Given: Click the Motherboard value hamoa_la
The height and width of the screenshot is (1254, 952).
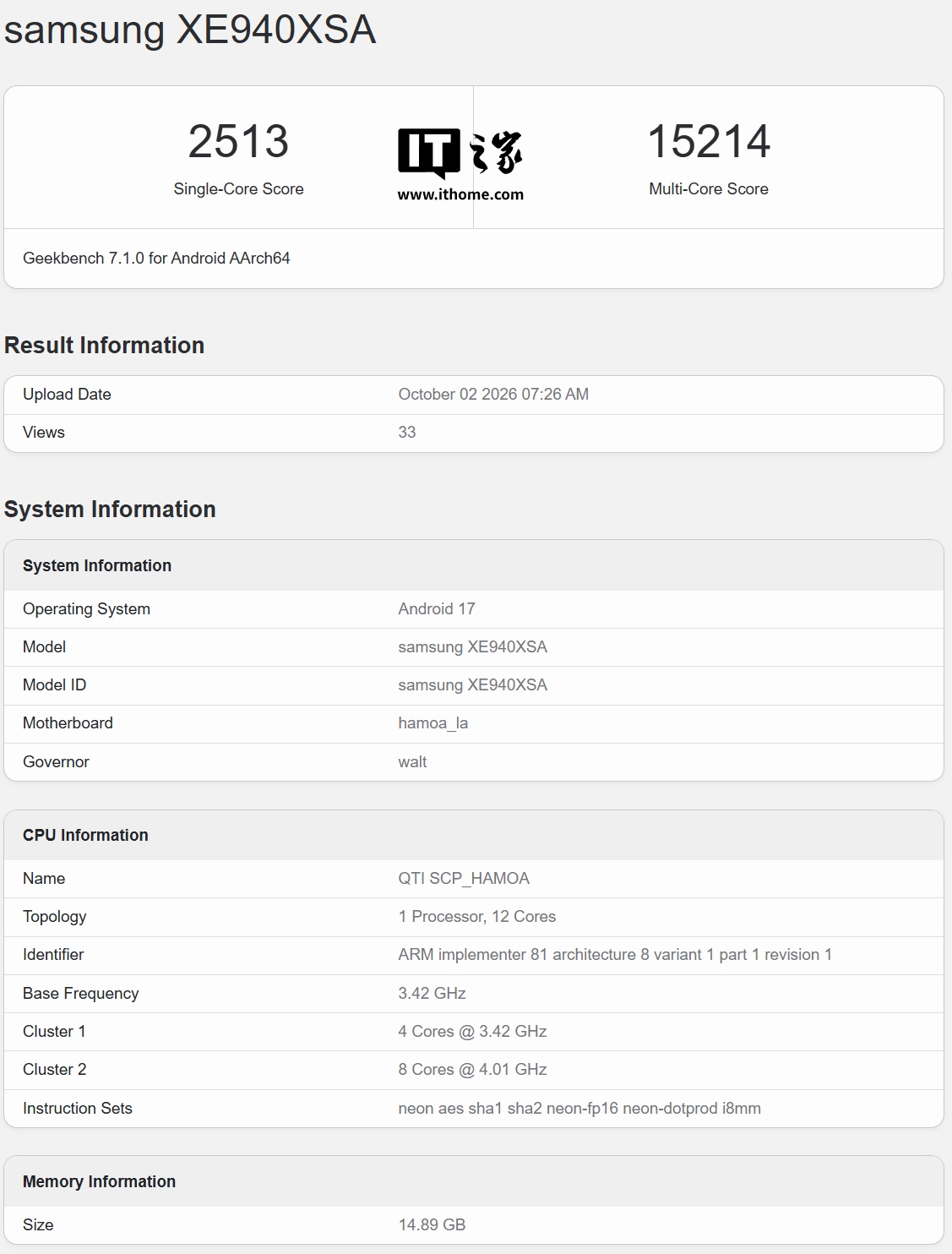Looking at the screenshot, I should click(x=432, y=723).
